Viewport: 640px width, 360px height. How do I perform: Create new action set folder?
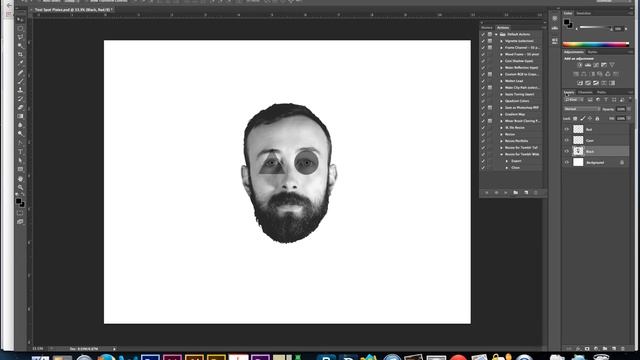point(516,192)
